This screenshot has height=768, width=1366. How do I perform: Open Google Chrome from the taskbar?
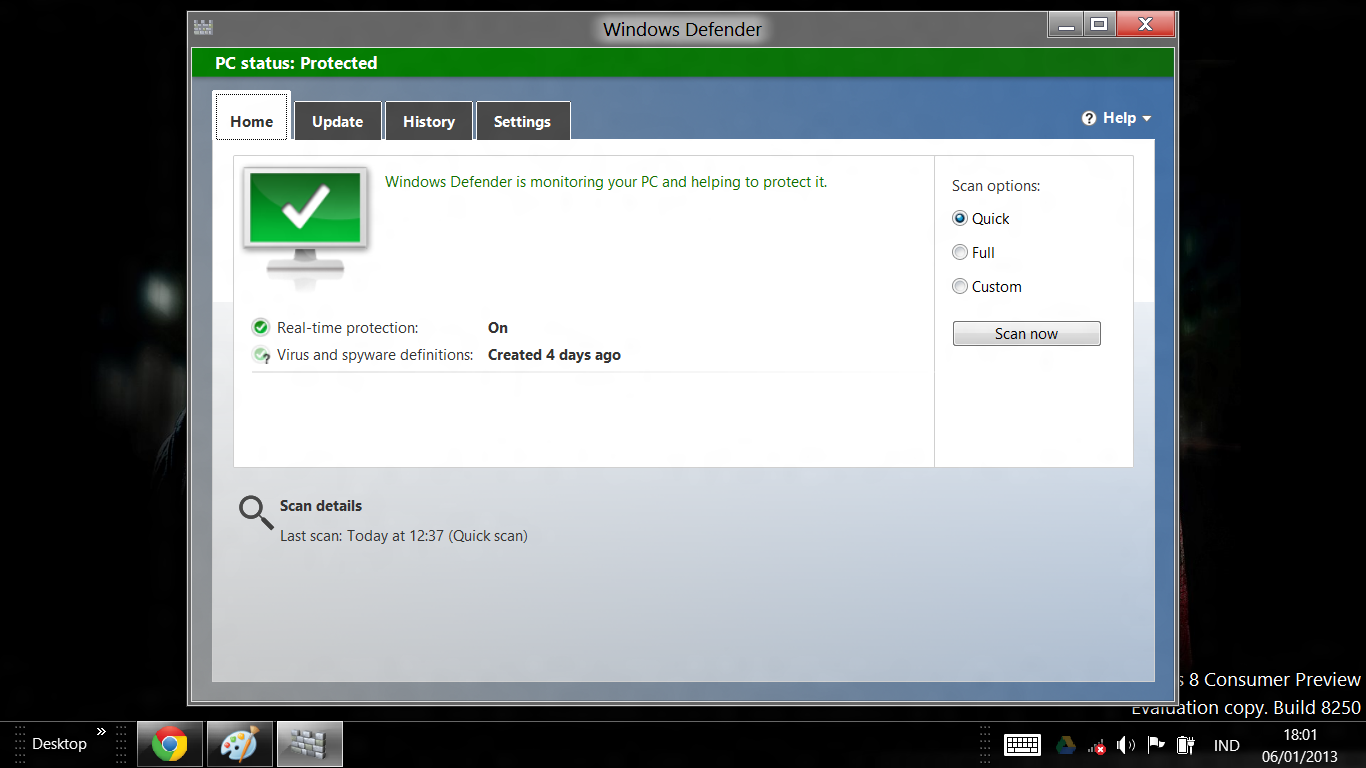170,744
